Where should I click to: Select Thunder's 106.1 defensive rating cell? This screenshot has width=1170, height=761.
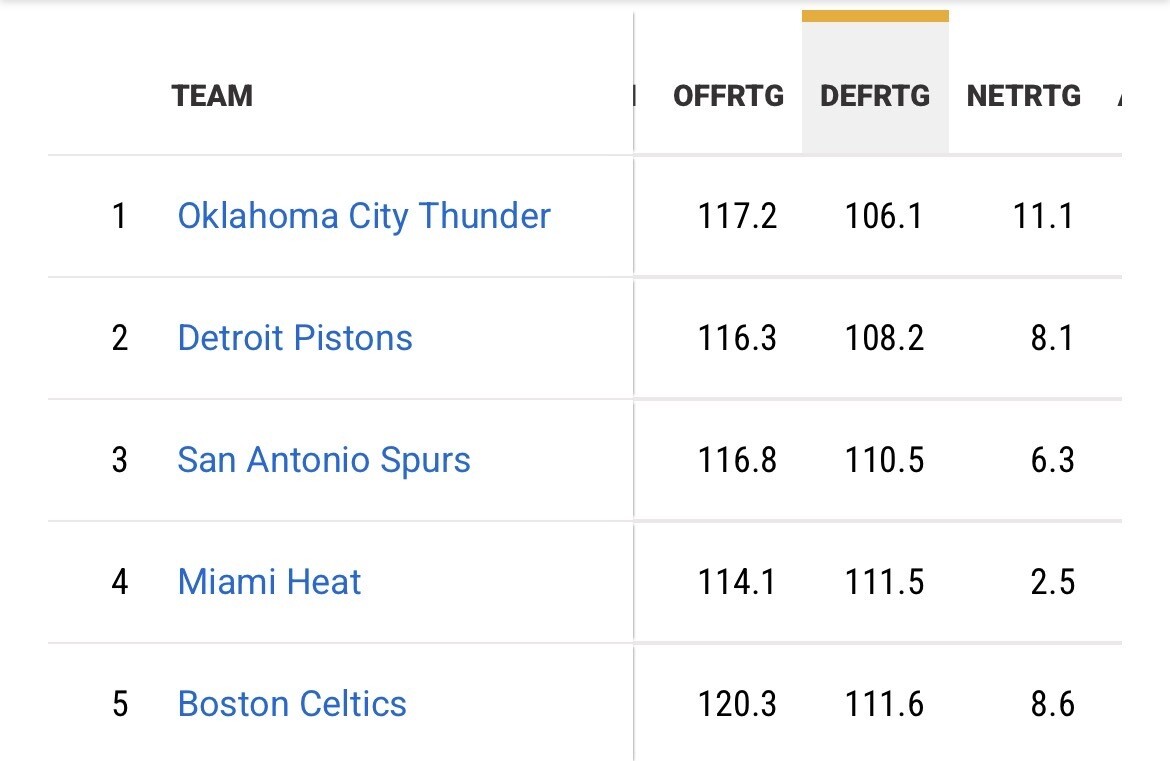point(884,216)
